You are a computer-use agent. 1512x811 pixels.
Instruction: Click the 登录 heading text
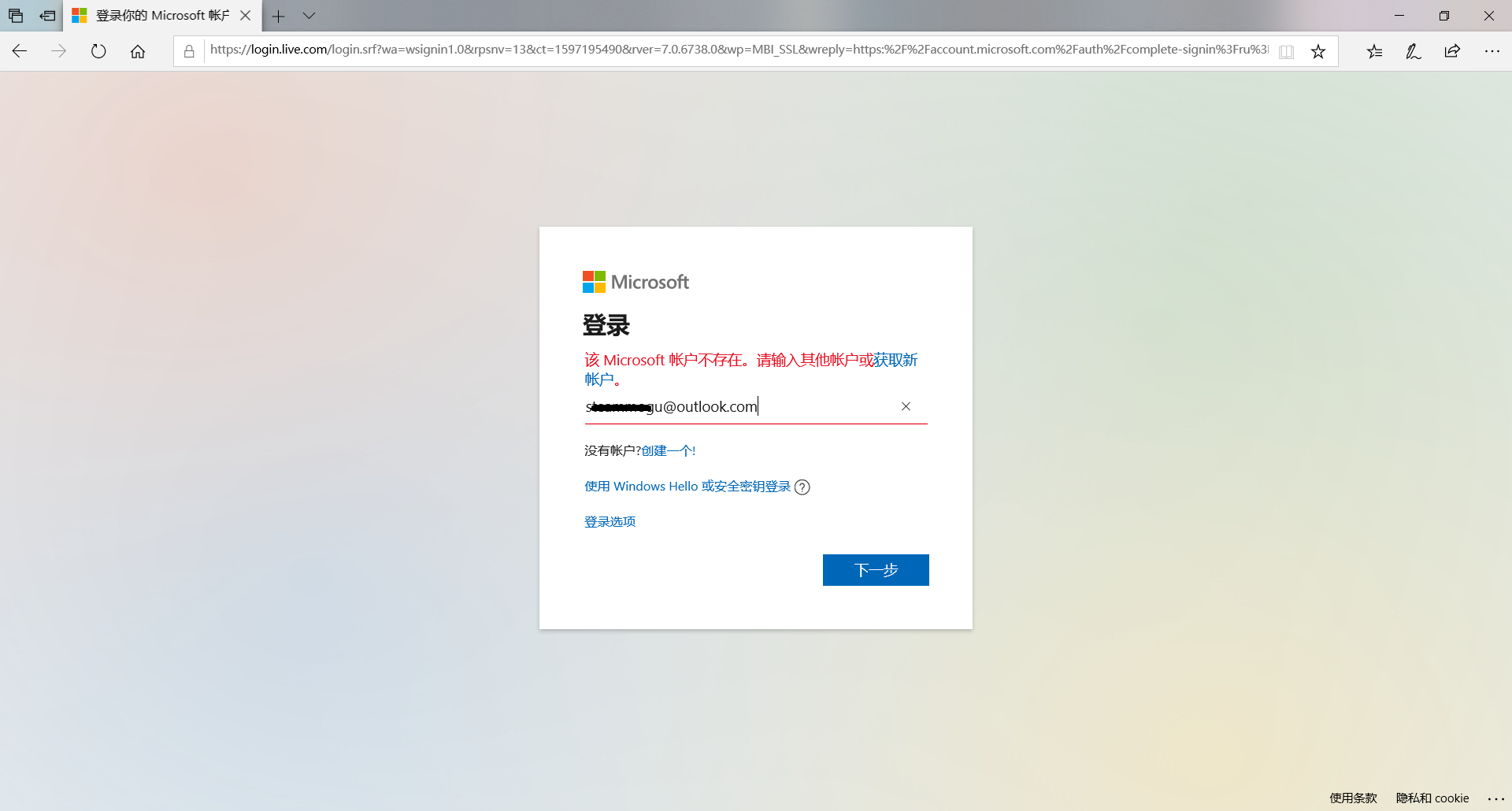click(606, 324)
